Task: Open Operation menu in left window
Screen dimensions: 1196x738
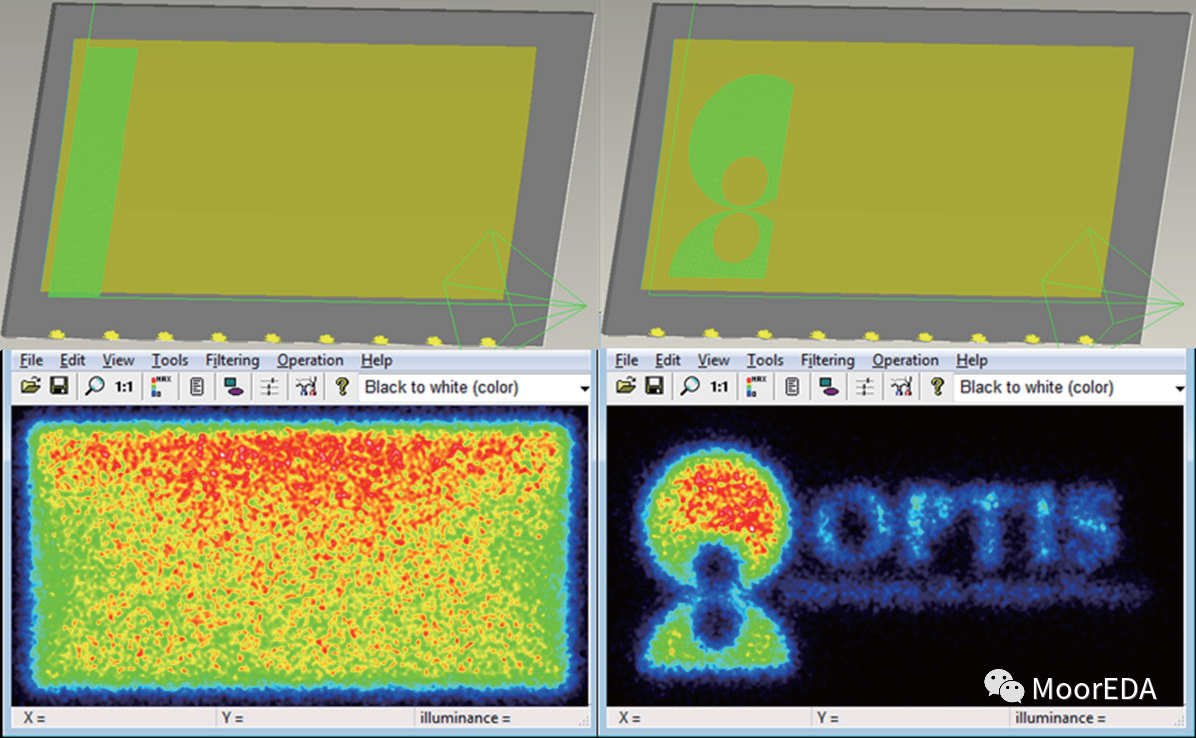Action: (x=310, y=360)
